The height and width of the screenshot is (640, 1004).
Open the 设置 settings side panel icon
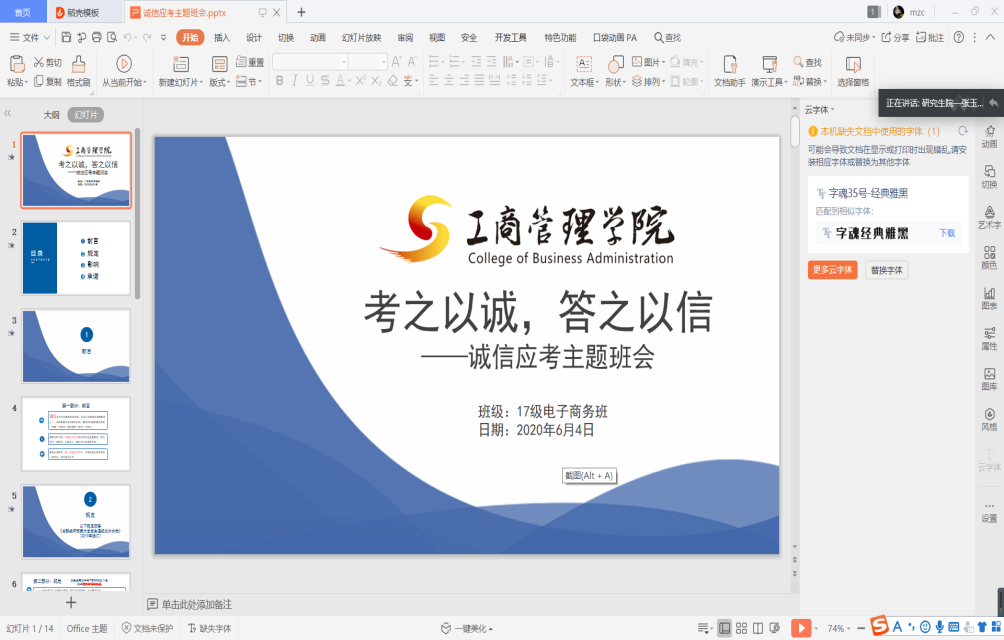tap(989, 512)
